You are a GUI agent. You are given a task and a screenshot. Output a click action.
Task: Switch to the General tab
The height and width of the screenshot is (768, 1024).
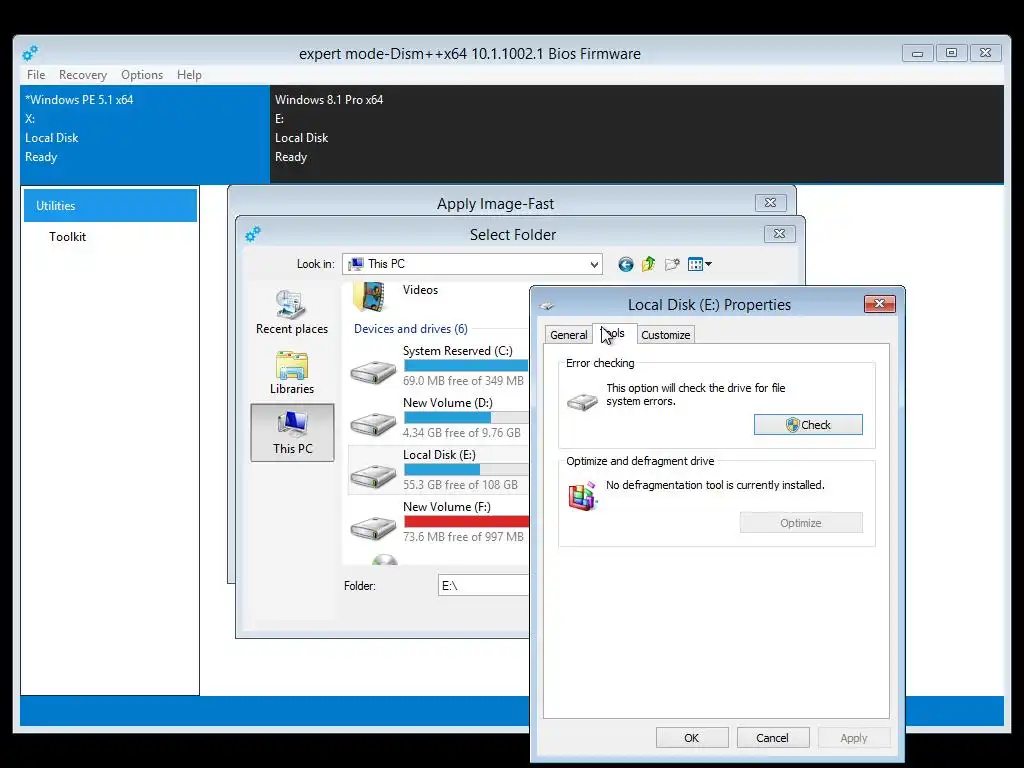tap(569, 334)
